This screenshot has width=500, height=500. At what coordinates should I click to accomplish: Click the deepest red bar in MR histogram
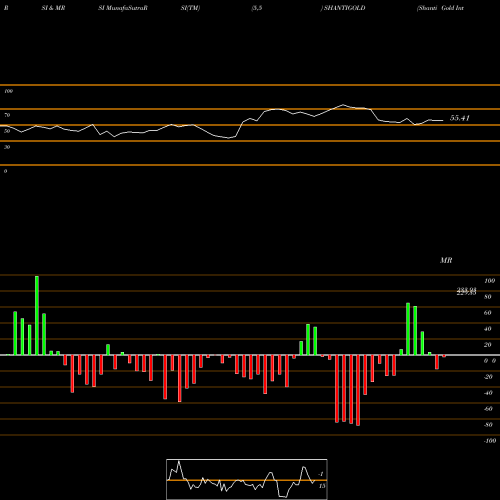pos(358,390)
